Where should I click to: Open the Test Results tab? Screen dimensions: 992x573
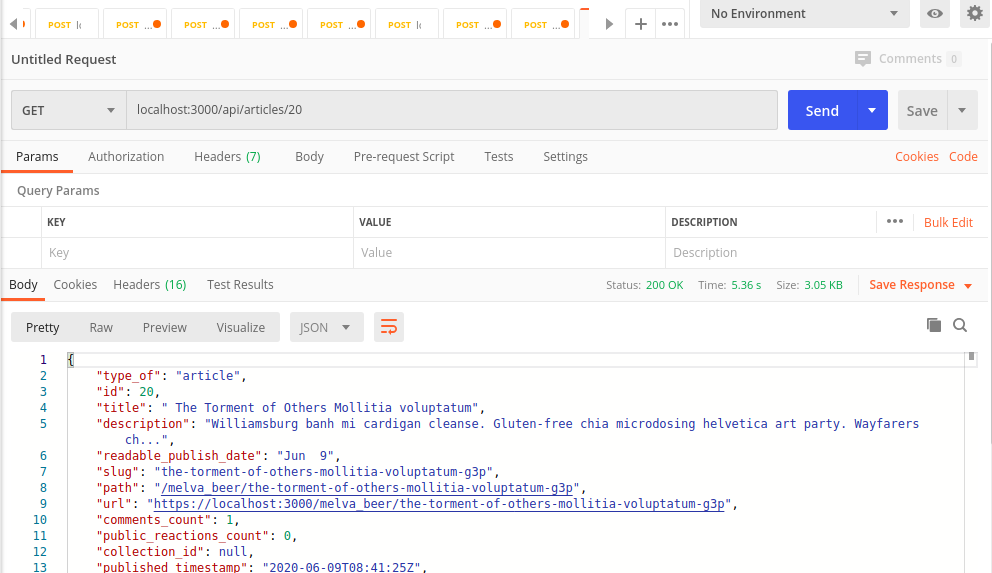coord(240,285)
